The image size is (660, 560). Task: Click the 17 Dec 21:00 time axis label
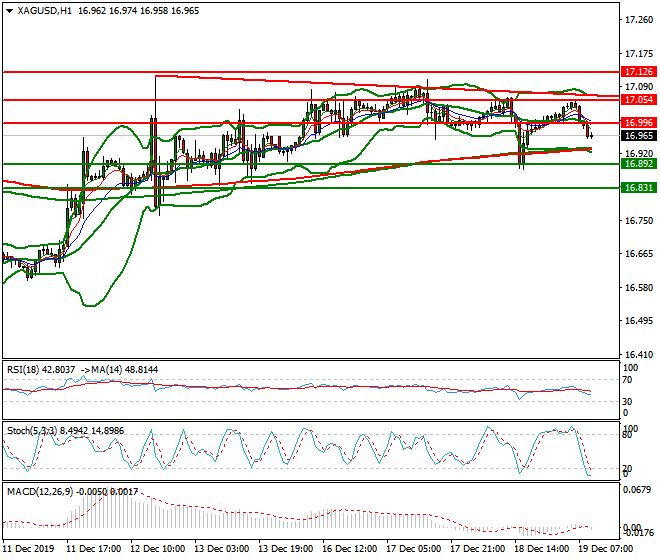tap(477, 549)
